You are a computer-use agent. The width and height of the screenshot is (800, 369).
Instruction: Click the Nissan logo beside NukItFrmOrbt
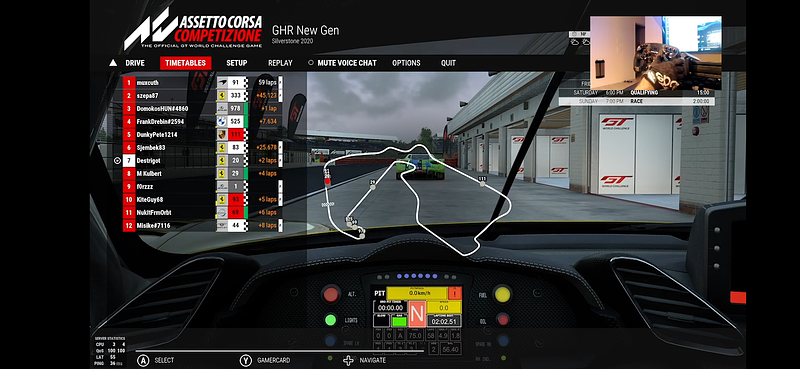click(222, 212)
